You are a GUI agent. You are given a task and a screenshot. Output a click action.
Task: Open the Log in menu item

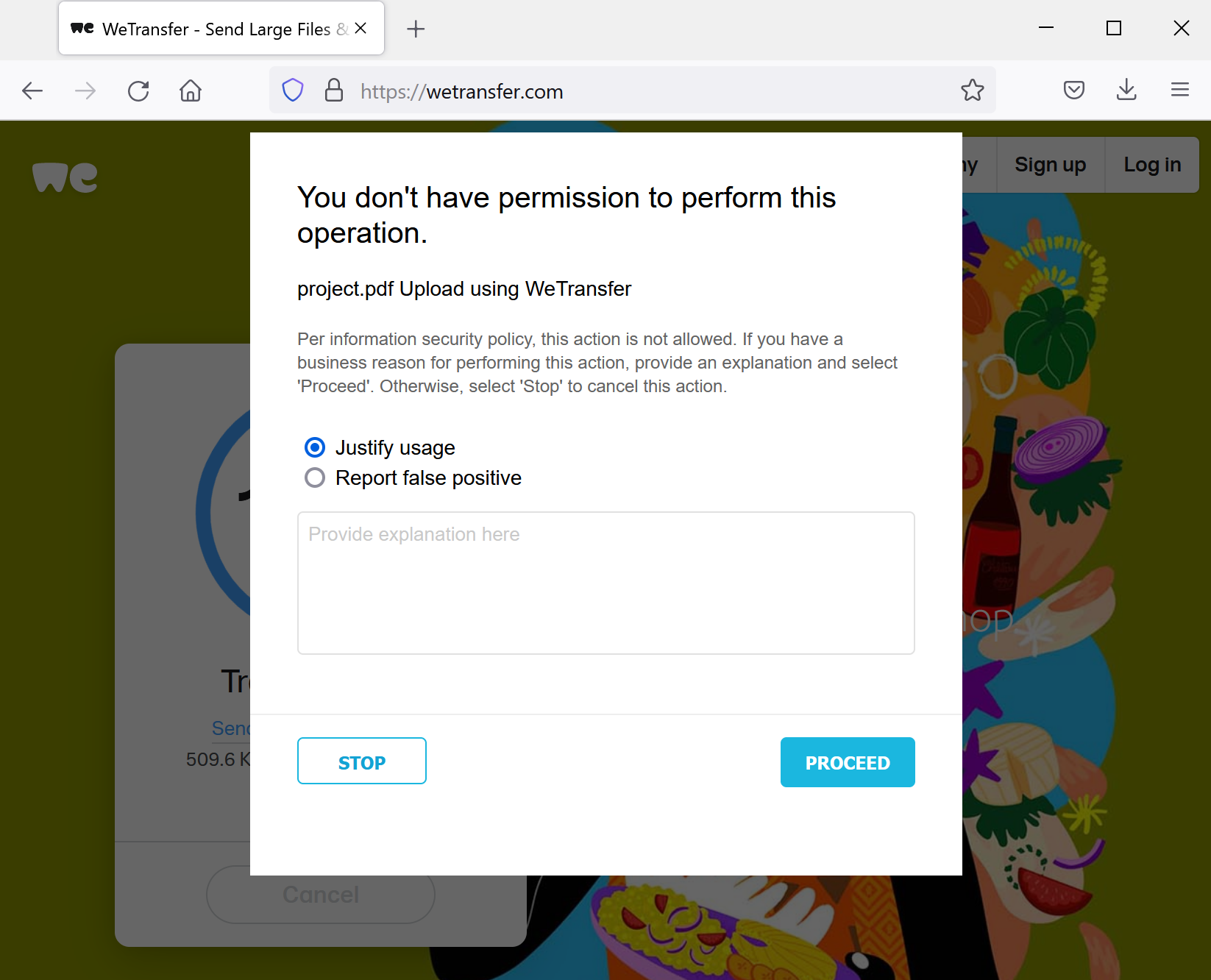pyautogui.click(x=1152, y=165)
